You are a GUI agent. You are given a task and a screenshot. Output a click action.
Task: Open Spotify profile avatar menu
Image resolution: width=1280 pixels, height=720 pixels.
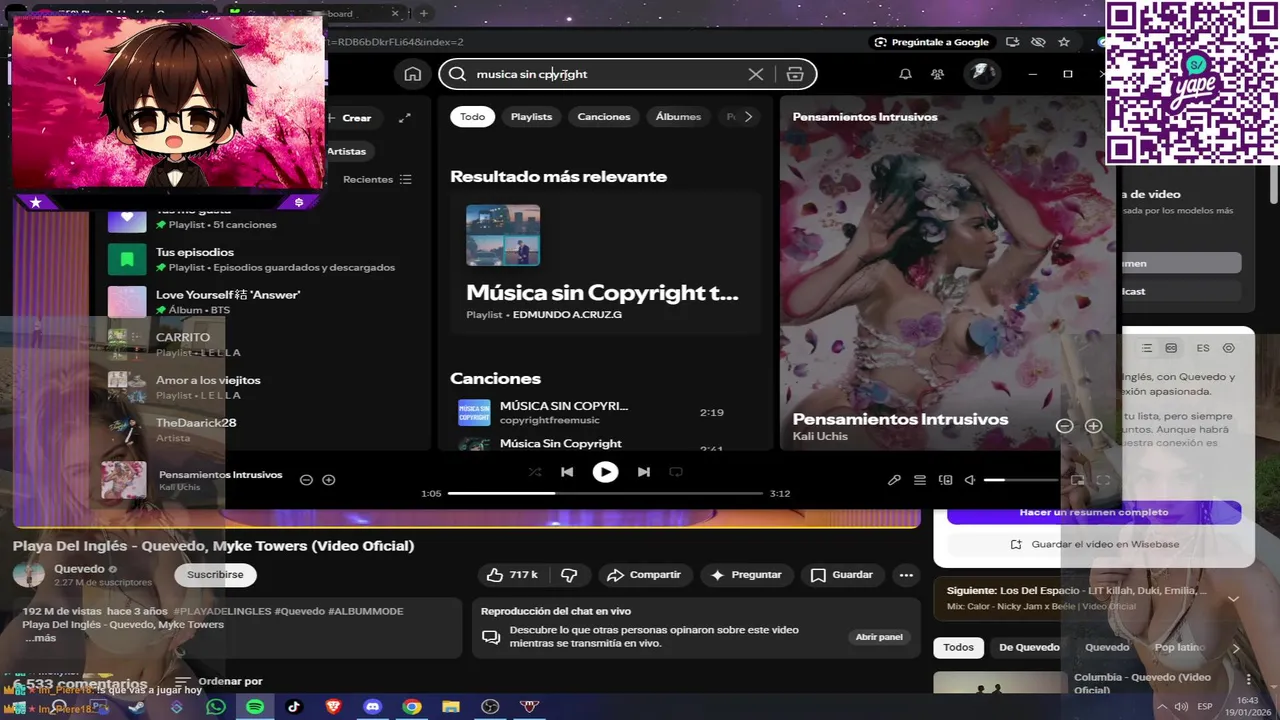[x=981, y=73]
